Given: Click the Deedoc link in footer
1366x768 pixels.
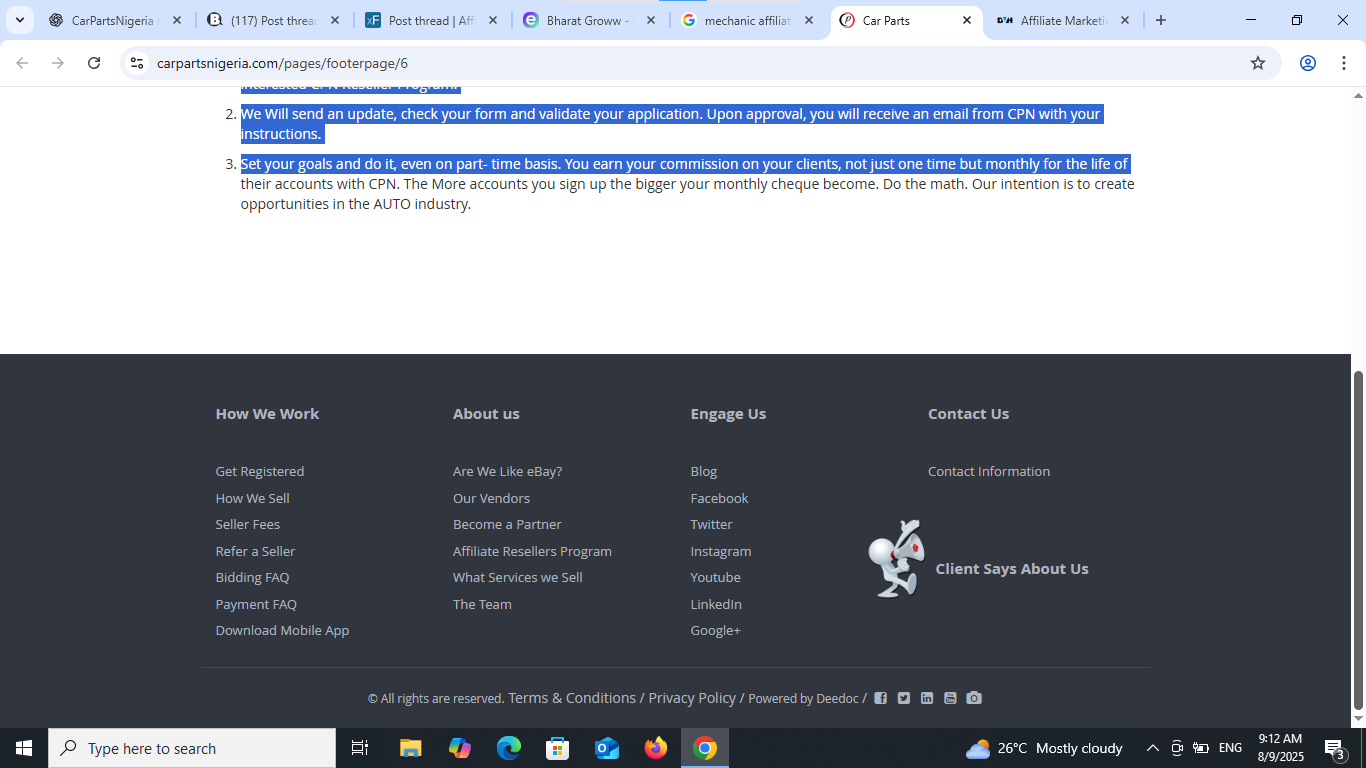Looking at the screenshot, I should tap(837, 698).
